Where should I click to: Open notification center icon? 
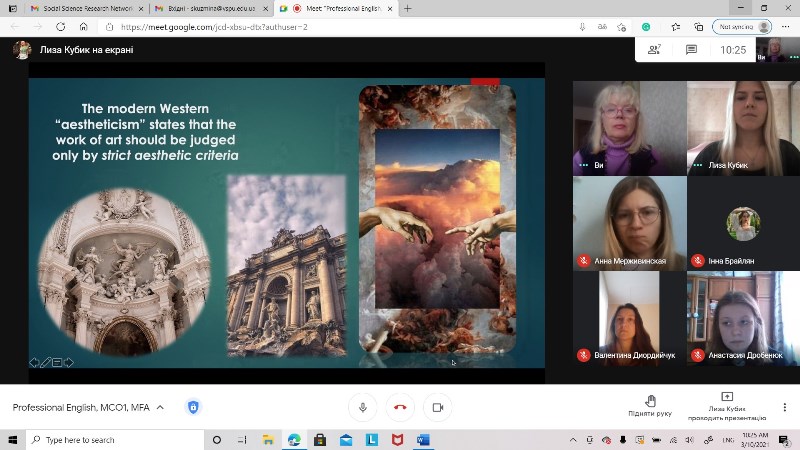click(x=784, y=440)
